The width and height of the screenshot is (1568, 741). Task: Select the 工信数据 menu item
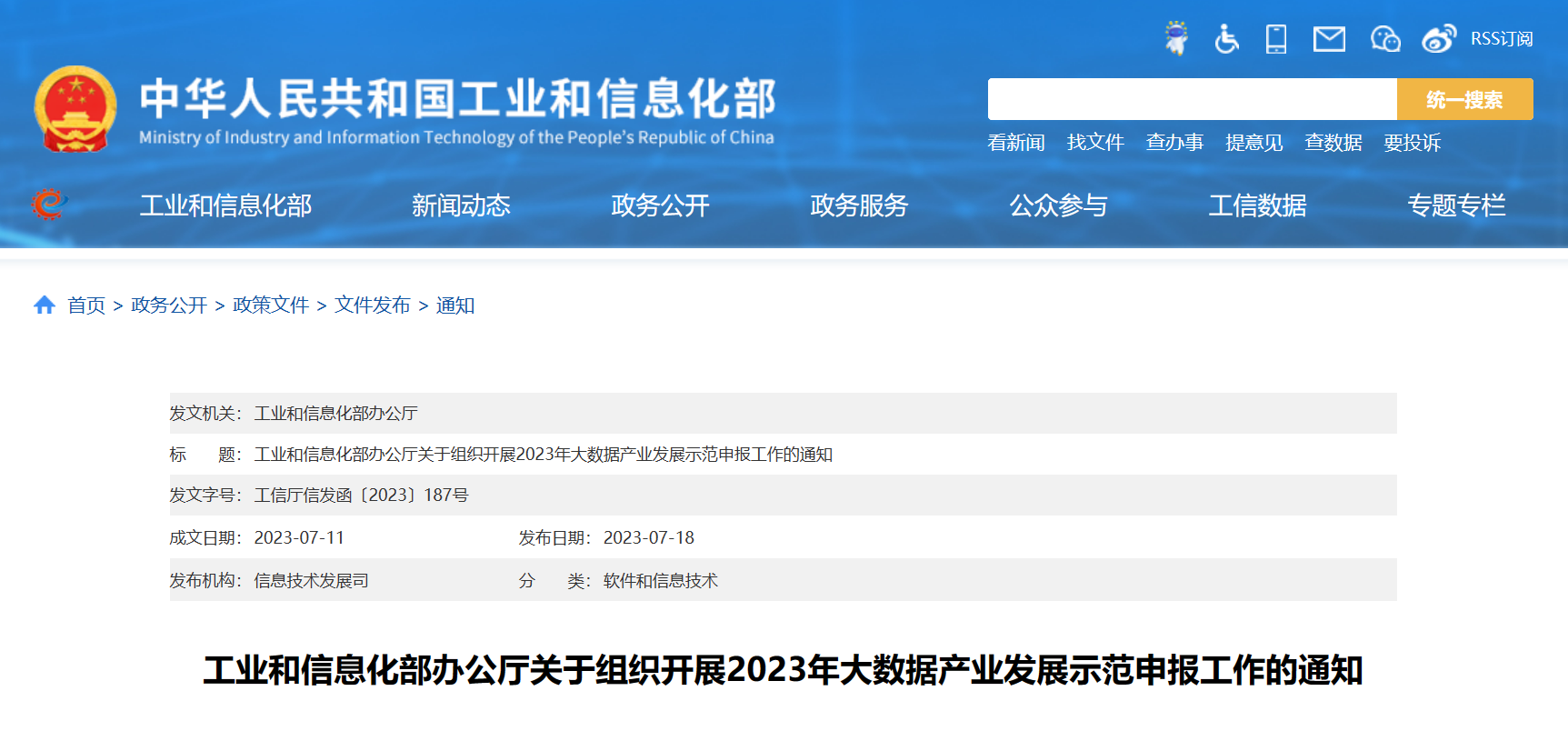click(x=1257, y=205)
